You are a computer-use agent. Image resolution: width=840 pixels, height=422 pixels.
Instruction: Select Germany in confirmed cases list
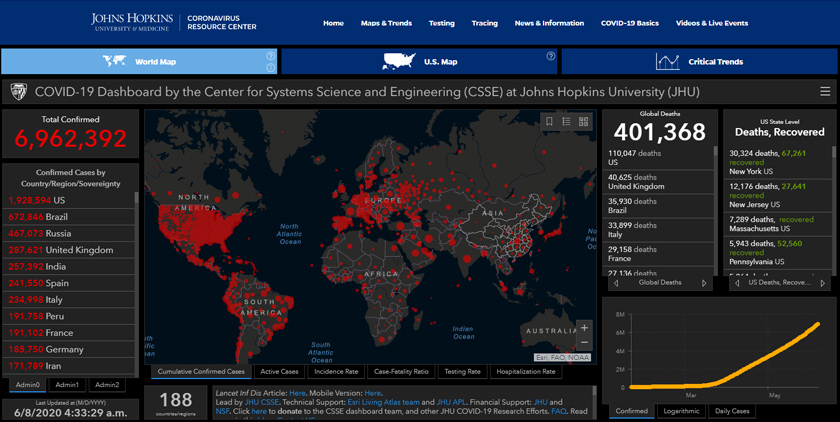pos(69,350)
